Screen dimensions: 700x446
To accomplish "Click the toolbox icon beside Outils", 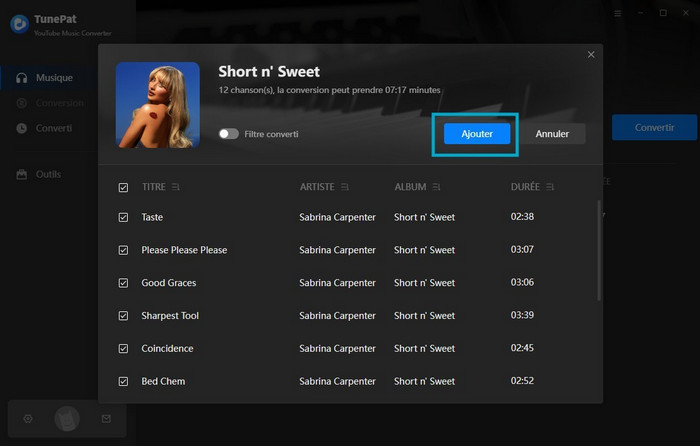I will (x=21, y=174).
